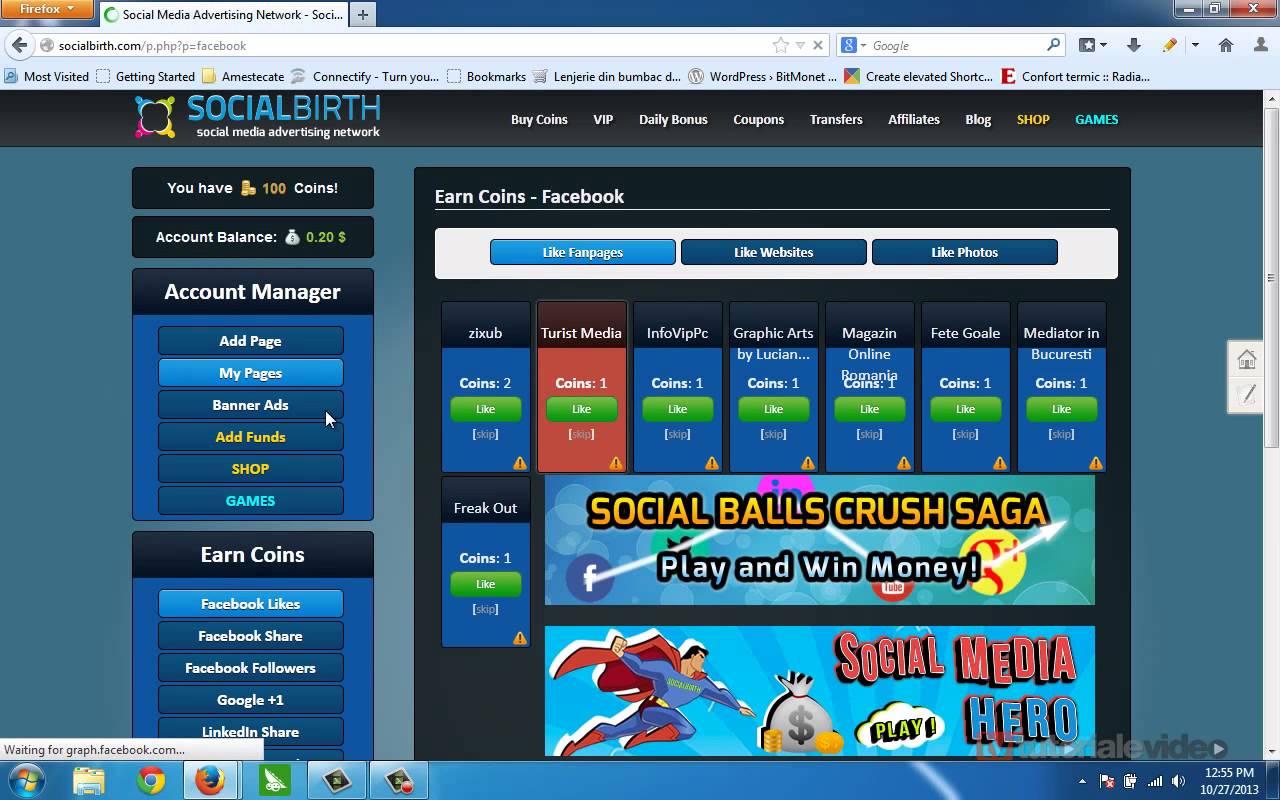Click warning icon on Magazin Online card
This screenshot has width=1280, height=800.
pyautogui.click(x=904, y=463)
